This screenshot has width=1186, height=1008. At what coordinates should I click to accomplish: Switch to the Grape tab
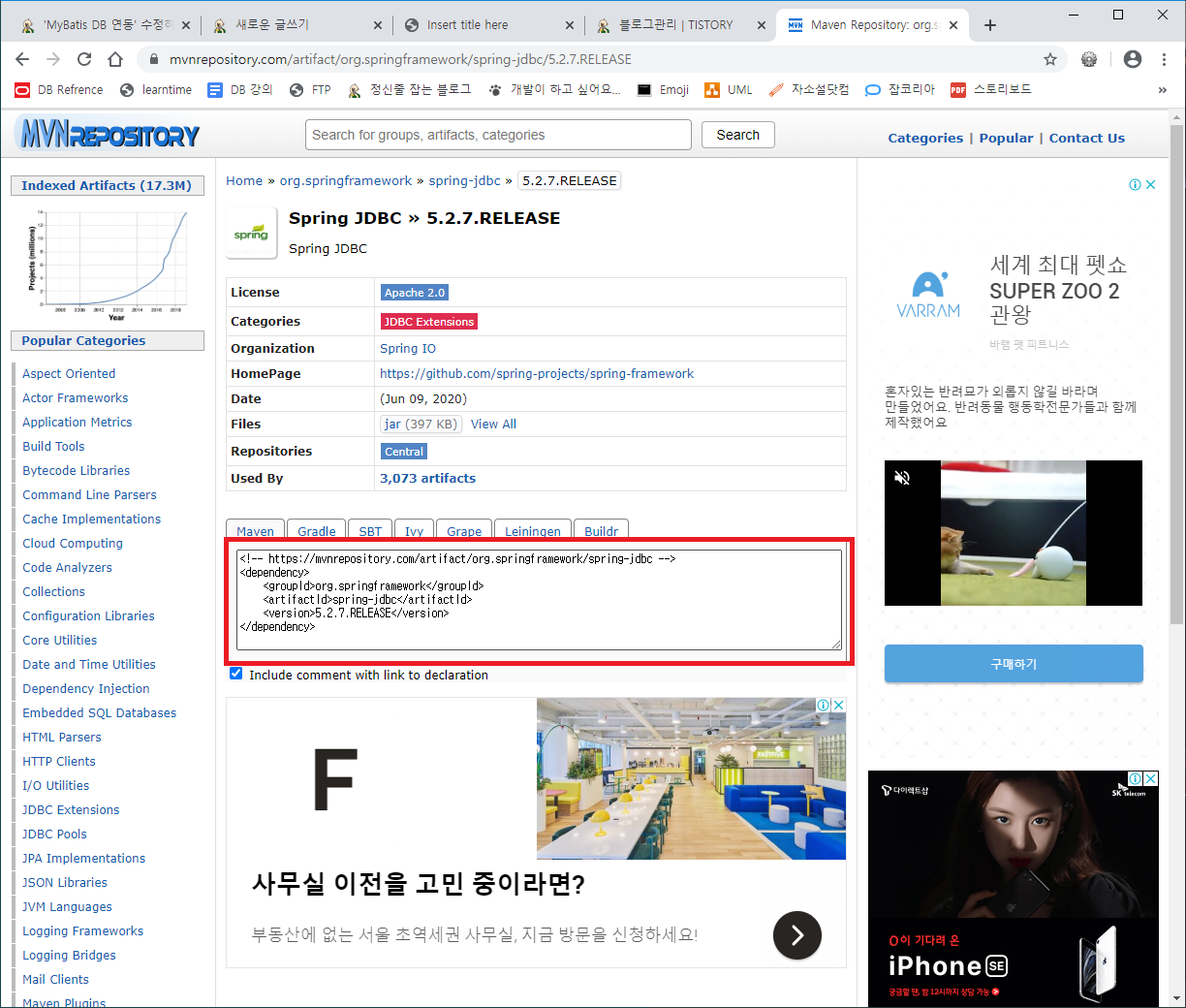coord(464,530)
